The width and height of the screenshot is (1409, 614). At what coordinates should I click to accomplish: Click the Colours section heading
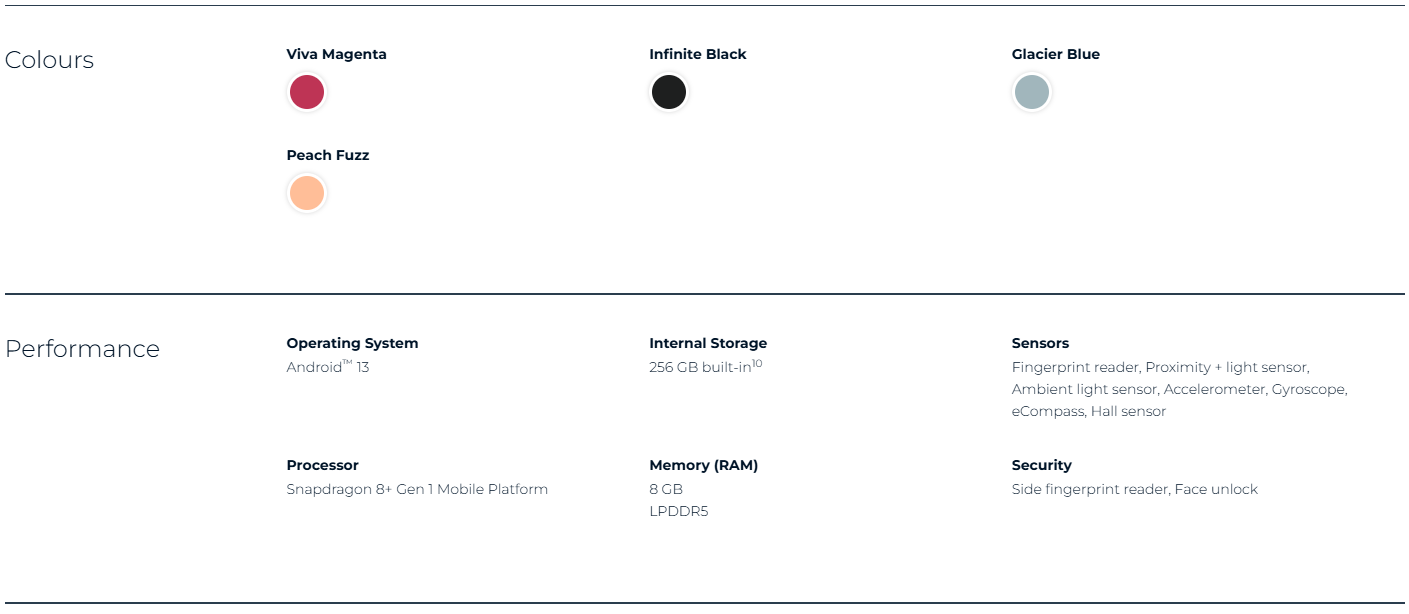(x=49, y=60)
